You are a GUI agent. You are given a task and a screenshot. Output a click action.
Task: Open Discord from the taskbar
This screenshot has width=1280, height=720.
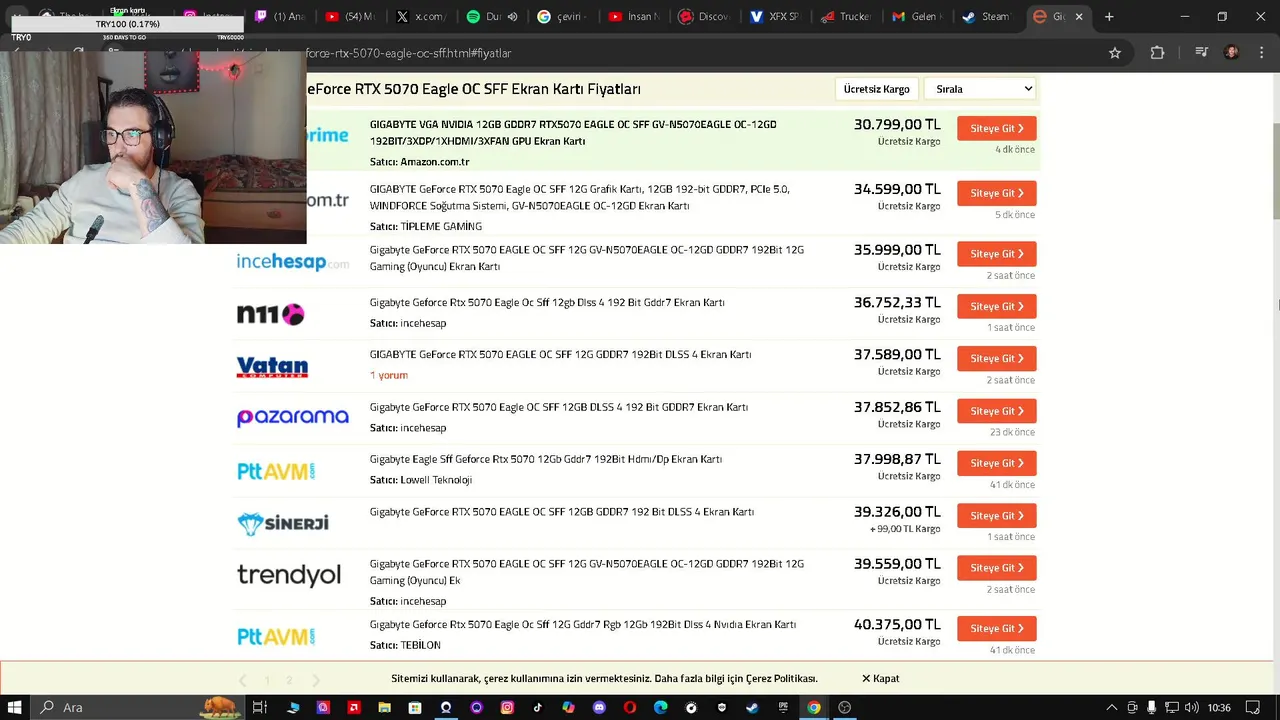(x=599, y=707)
